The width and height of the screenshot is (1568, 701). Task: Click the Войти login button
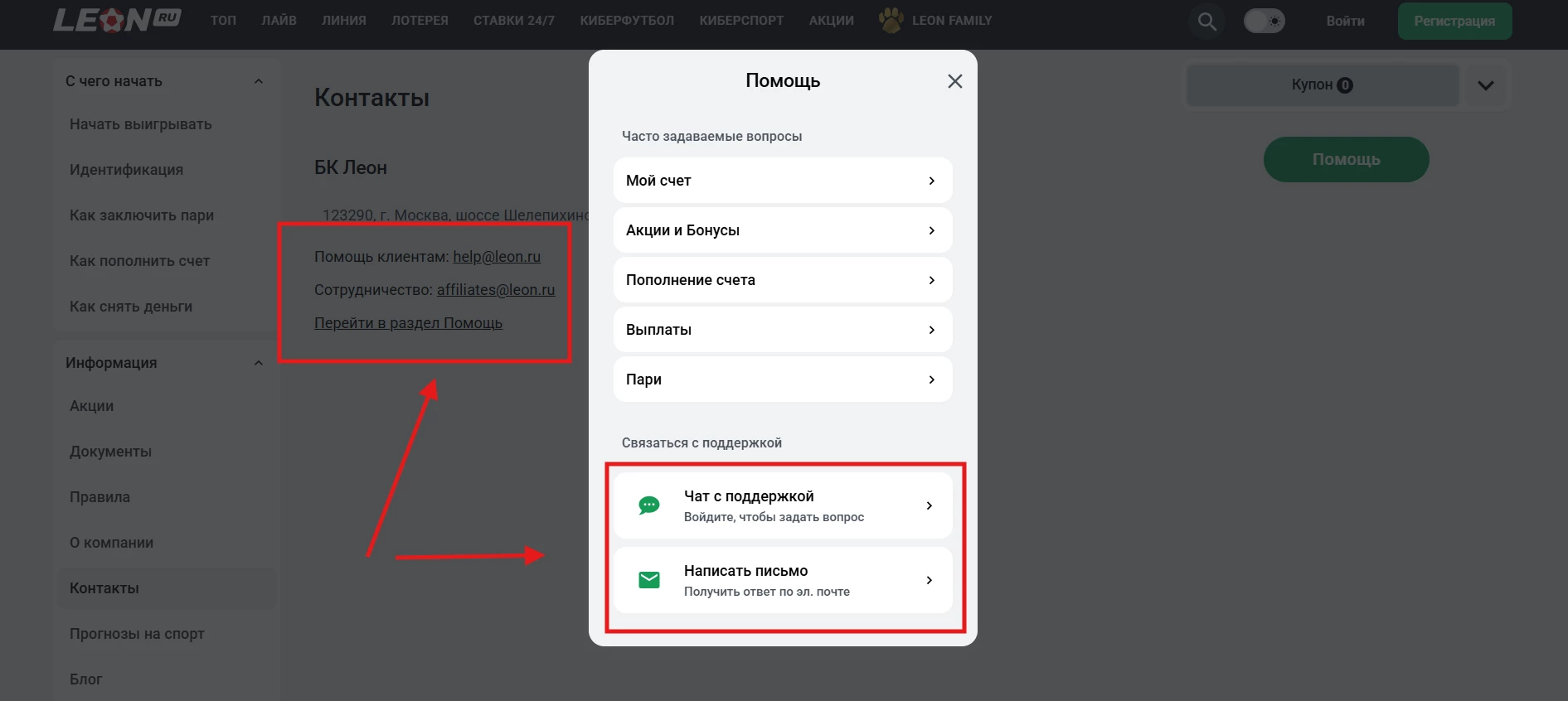coord(1345,21)
